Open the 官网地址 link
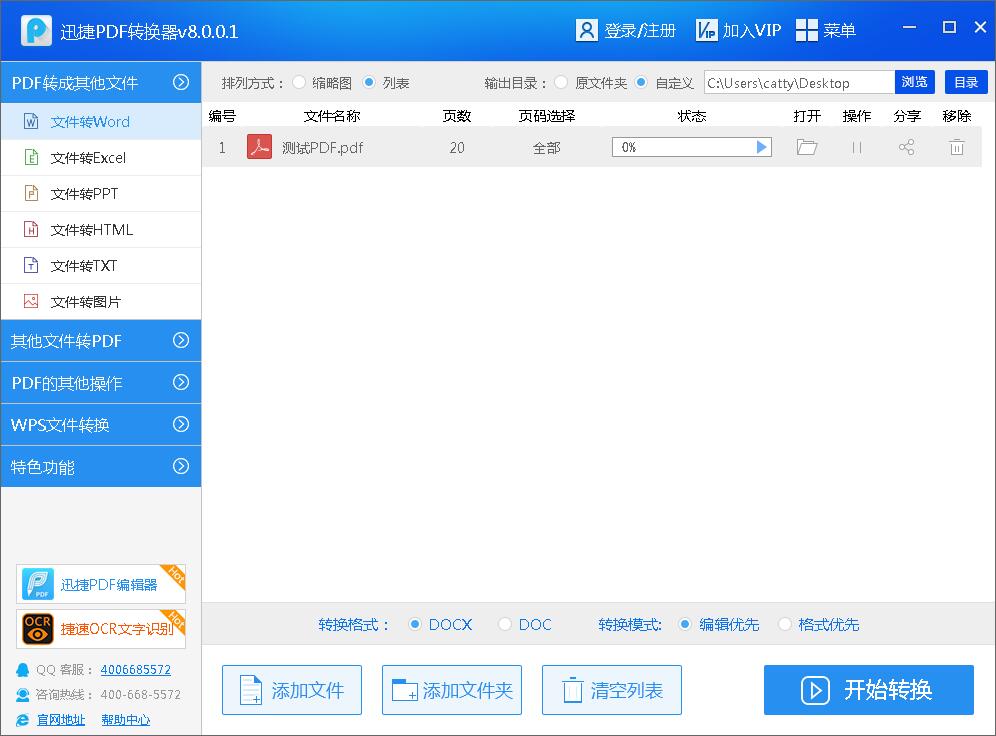996x736 pixels. (x=61, y=719)
